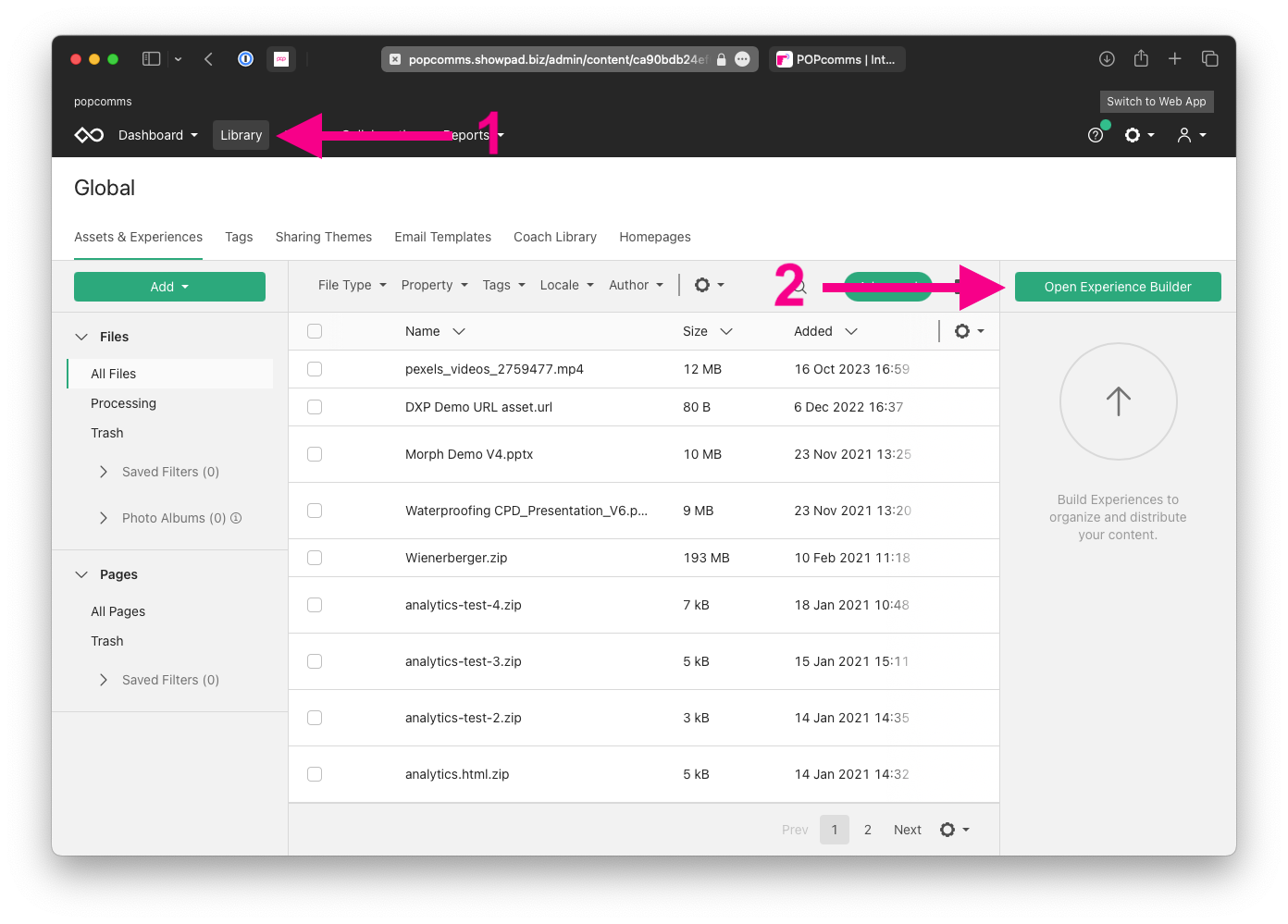Open the admin settings gear menu
This screenshot has width=1288, height=924.
[x=1135, y=134]
